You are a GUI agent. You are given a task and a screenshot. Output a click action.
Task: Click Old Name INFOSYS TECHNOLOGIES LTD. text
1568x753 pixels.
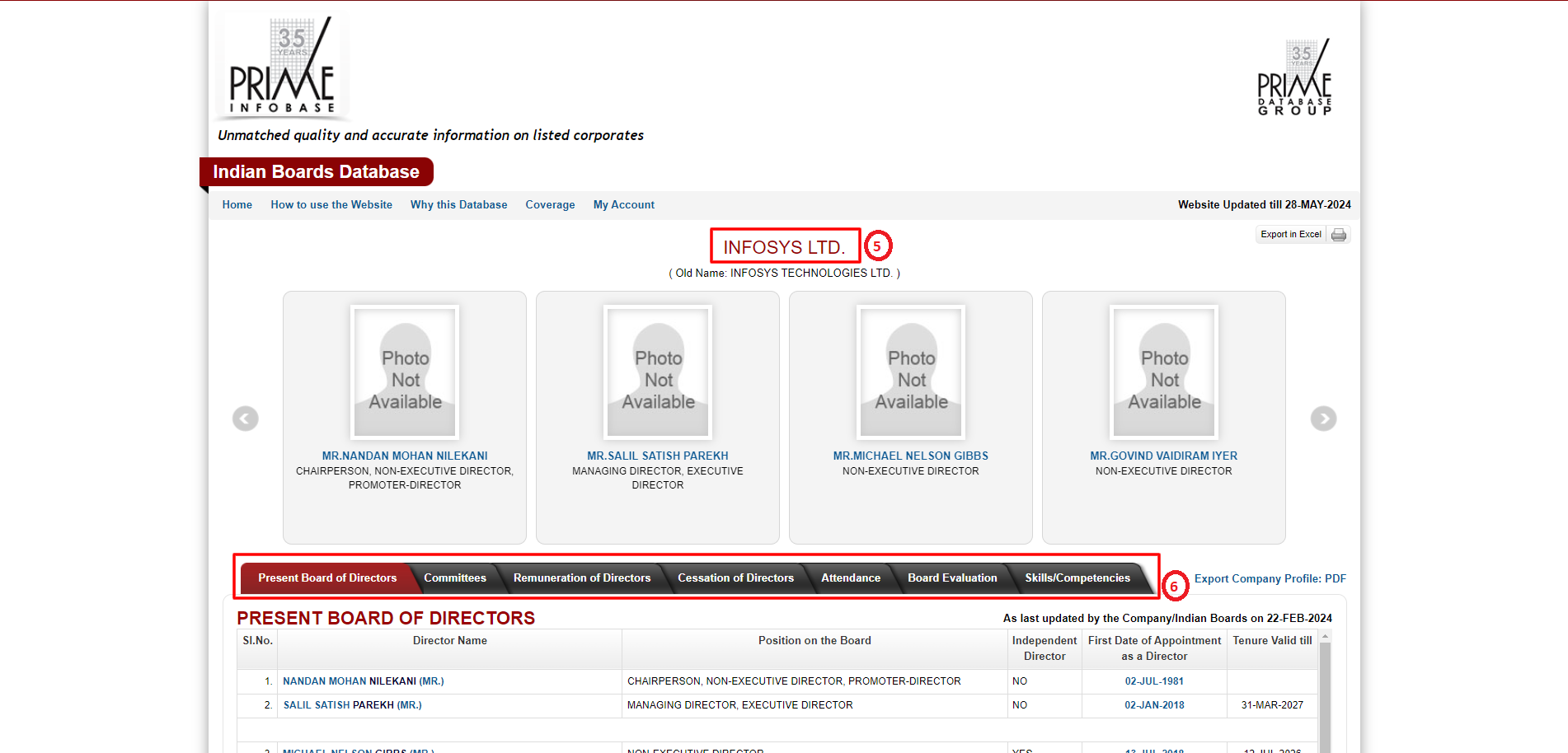784,274
